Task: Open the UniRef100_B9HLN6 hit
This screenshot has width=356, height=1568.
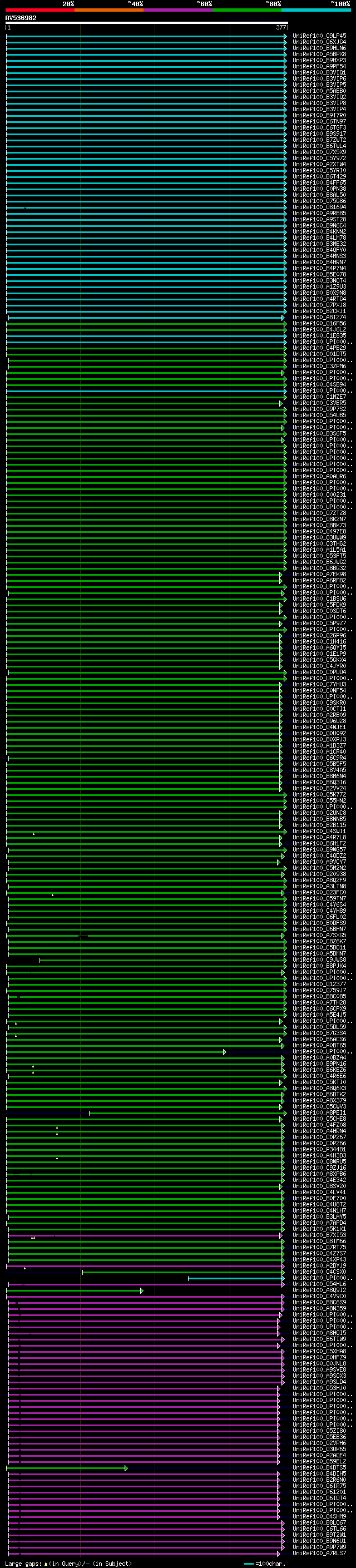Action: 319,48
